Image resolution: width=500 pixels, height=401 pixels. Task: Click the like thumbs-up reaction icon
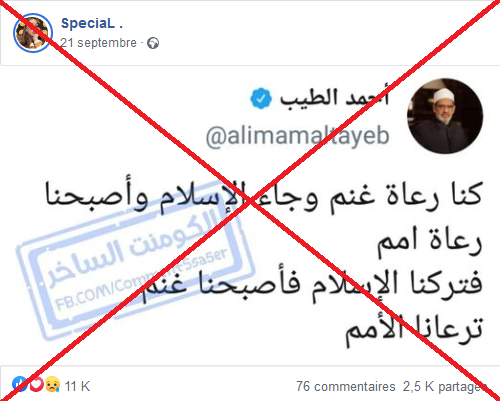pos(20,384)
